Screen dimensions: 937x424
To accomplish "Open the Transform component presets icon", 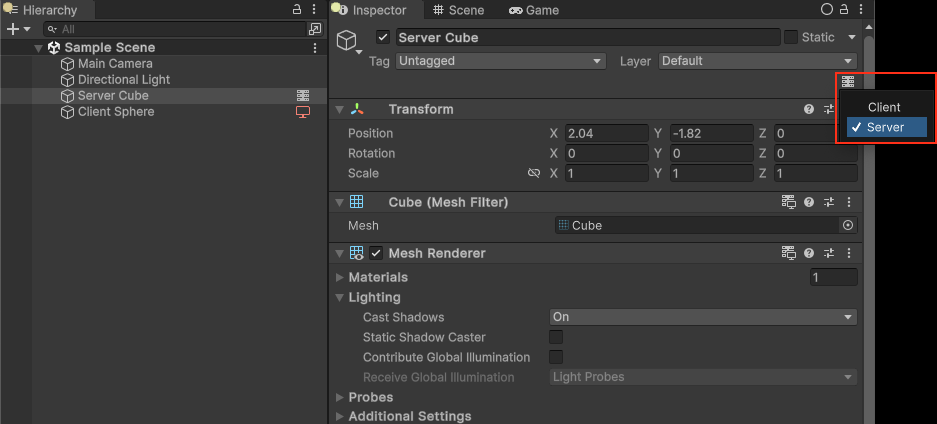I will point(829,110).
